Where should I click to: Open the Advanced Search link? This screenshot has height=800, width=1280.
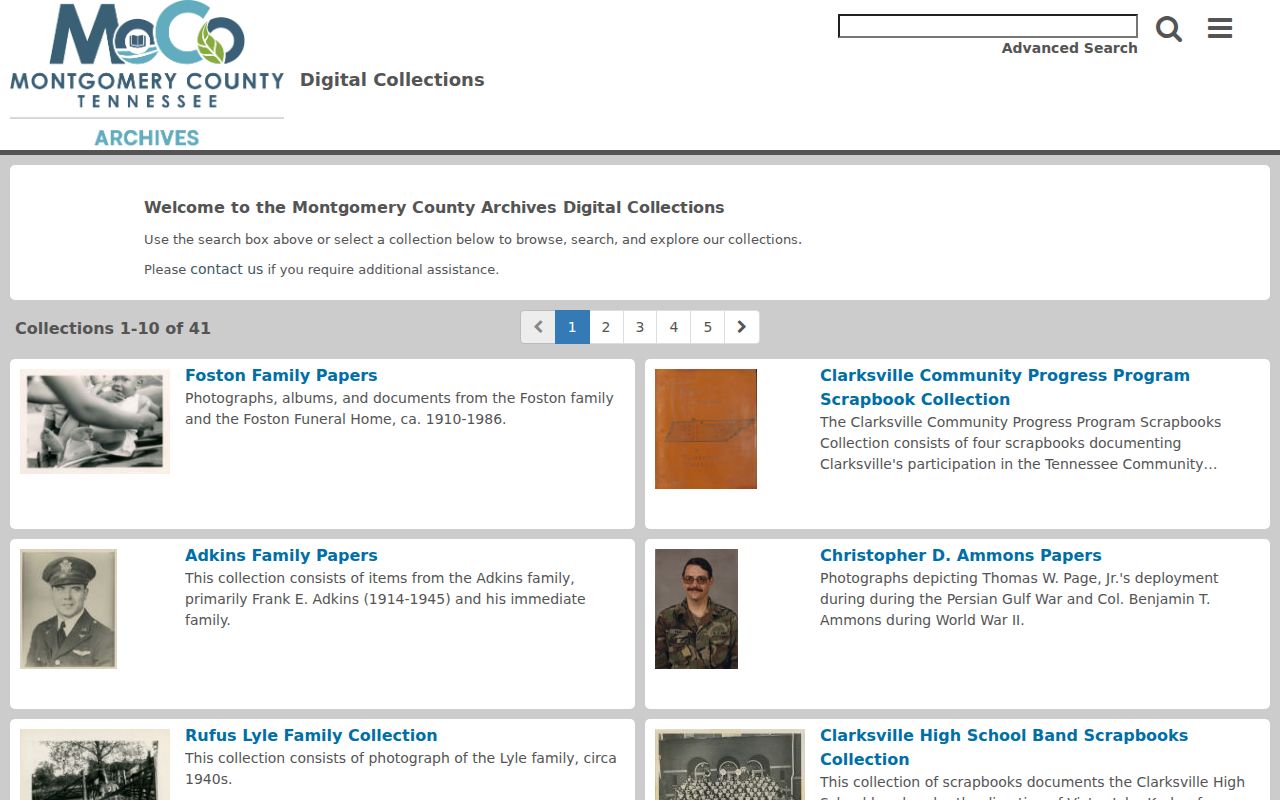coord(1070,48)
